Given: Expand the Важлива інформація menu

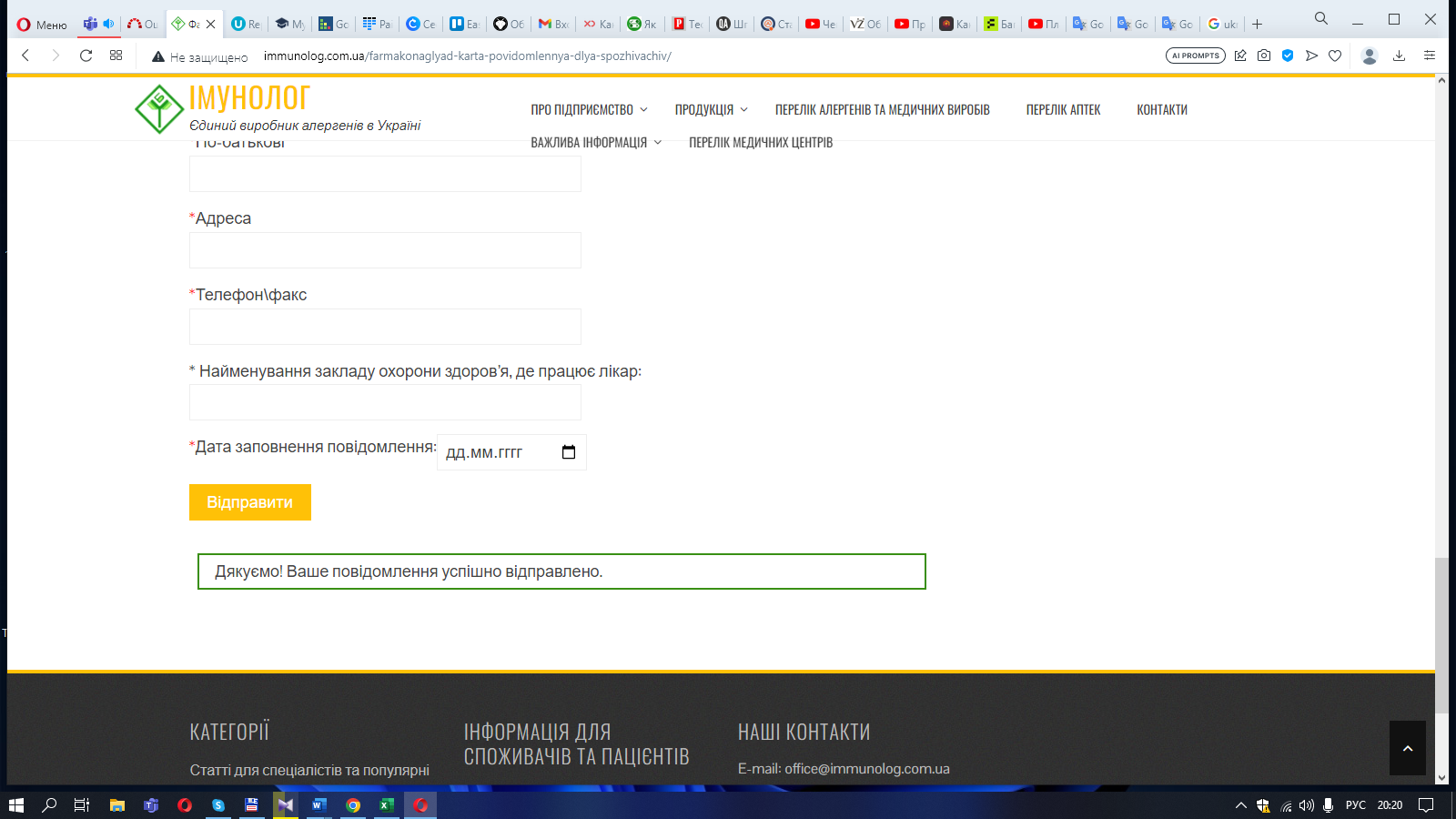Looking at the screenshot, I should pos(595,143).
